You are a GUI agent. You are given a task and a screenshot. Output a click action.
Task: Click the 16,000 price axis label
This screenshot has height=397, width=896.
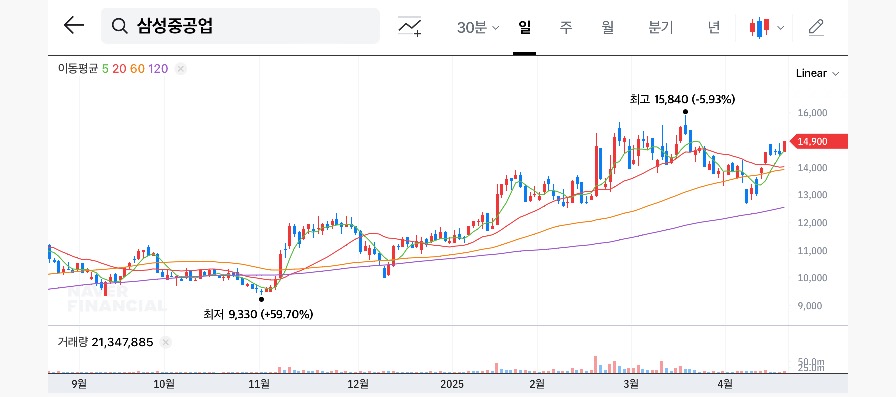(813, 113)
